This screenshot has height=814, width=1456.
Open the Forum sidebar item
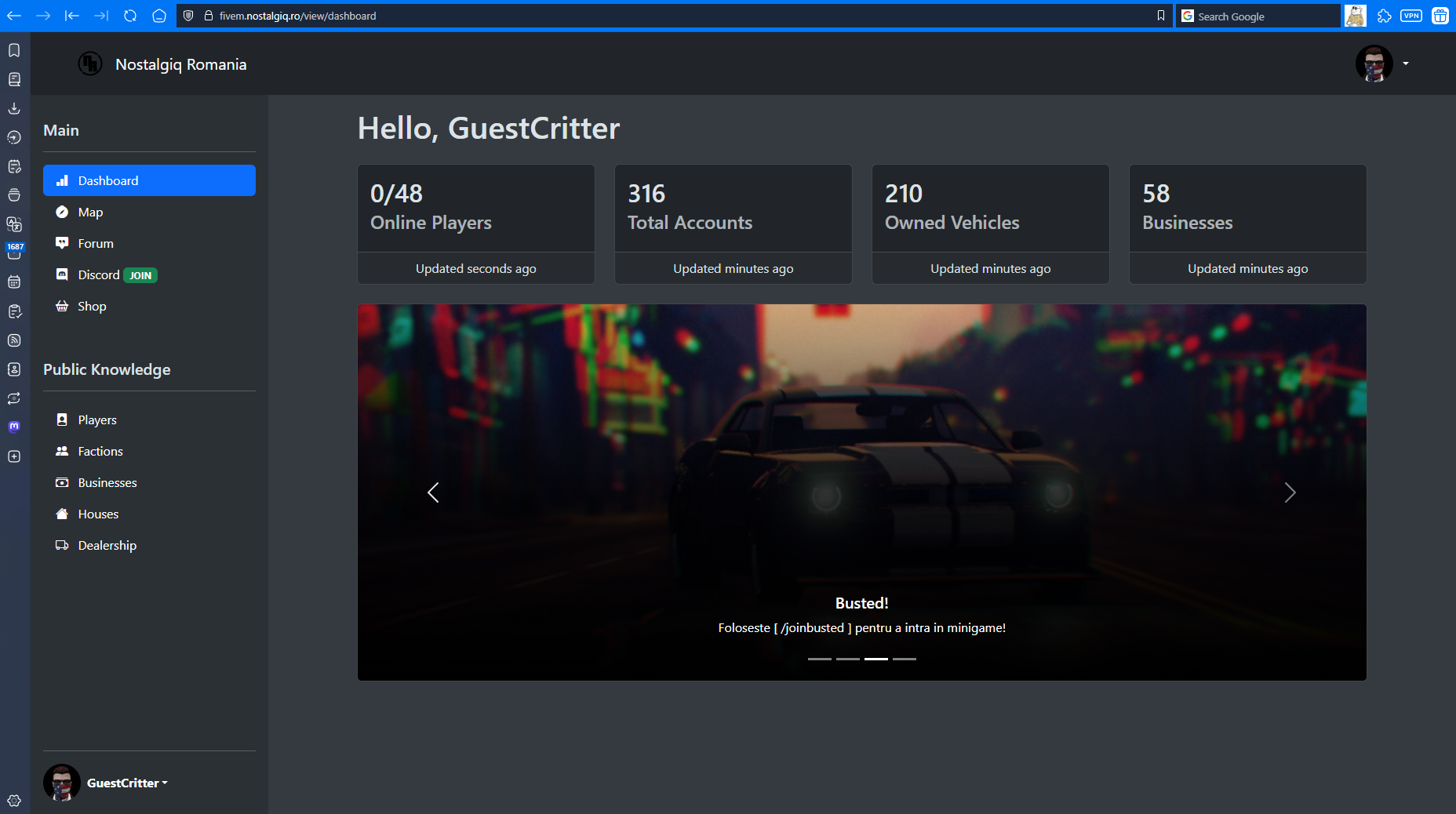[95, 244]
